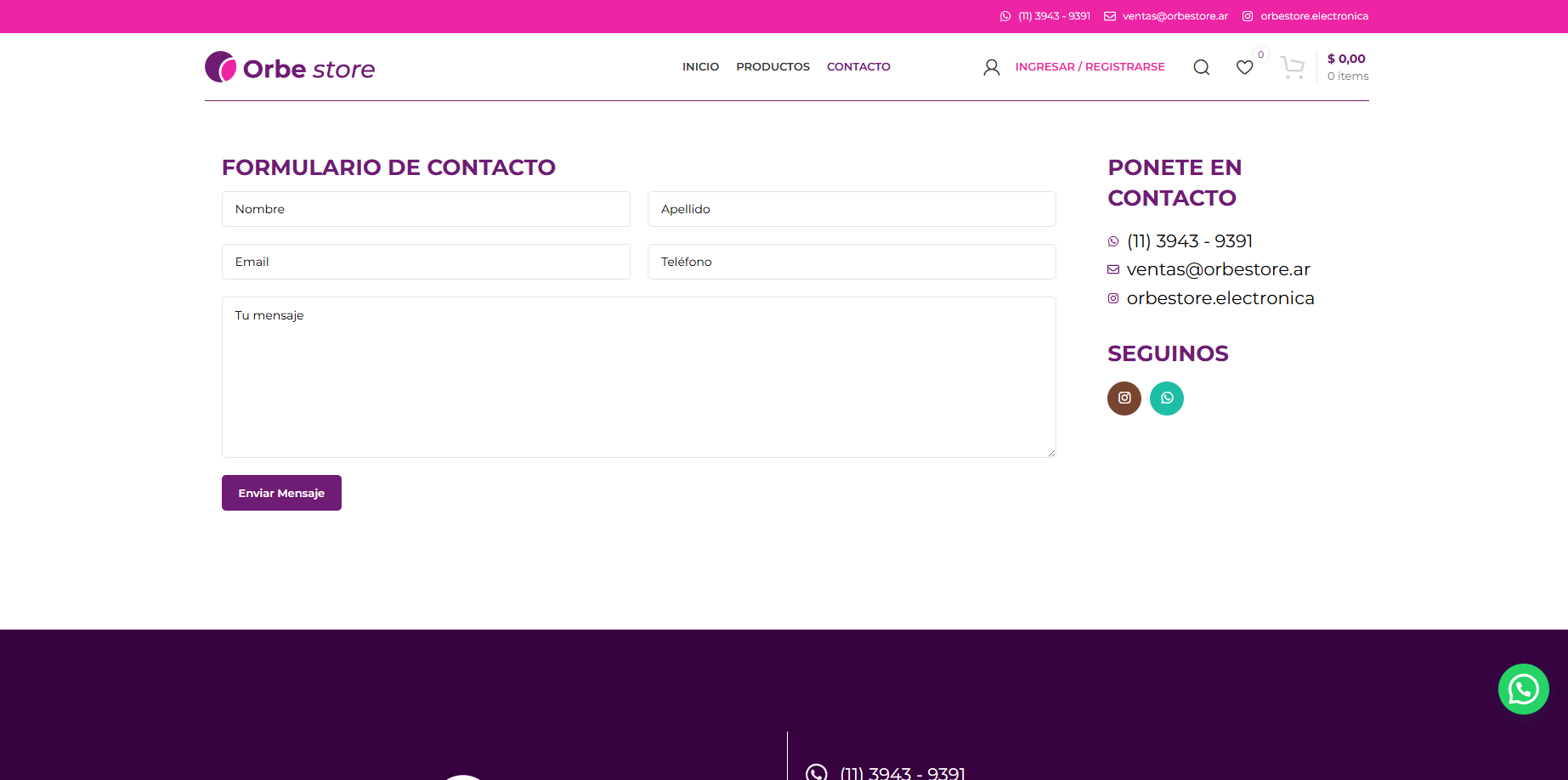Click the round Instagram button under Seguinos
The image size is (1568, 780).
1124,398
